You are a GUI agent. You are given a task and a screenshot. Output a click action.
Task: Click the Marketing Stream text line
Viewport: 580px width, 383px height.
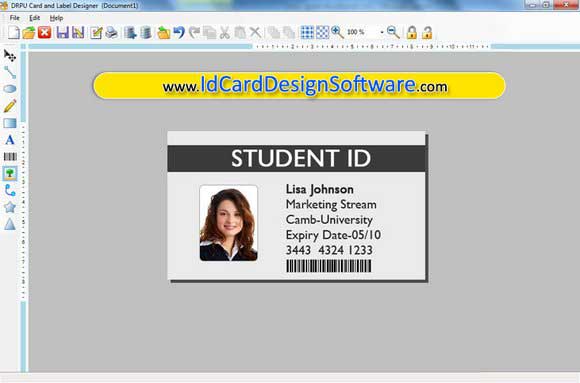pyautogui.click(x=331, y=204)
